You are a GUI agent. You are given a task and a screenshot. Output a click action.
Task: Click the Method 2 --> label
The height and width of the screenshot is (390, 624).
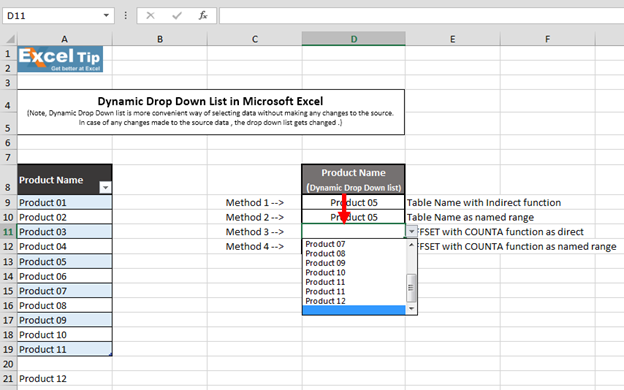coord(255,217)
